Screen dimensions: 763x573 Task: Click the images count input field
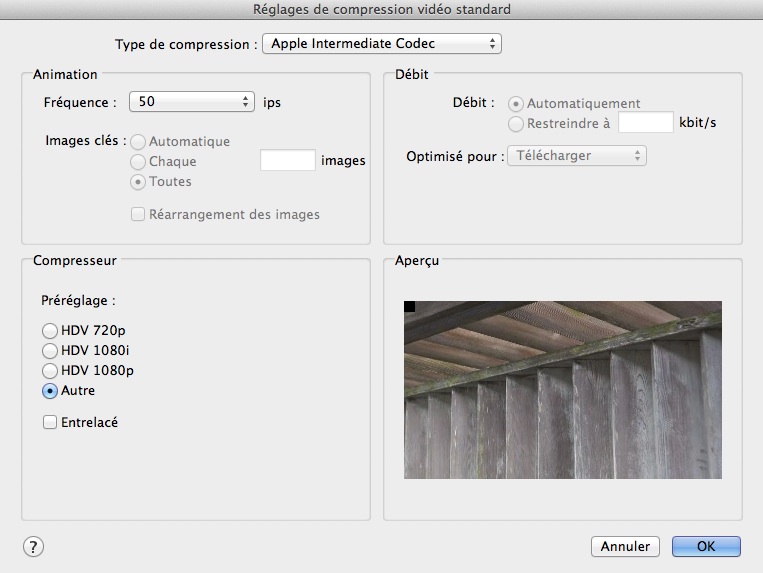288,161
